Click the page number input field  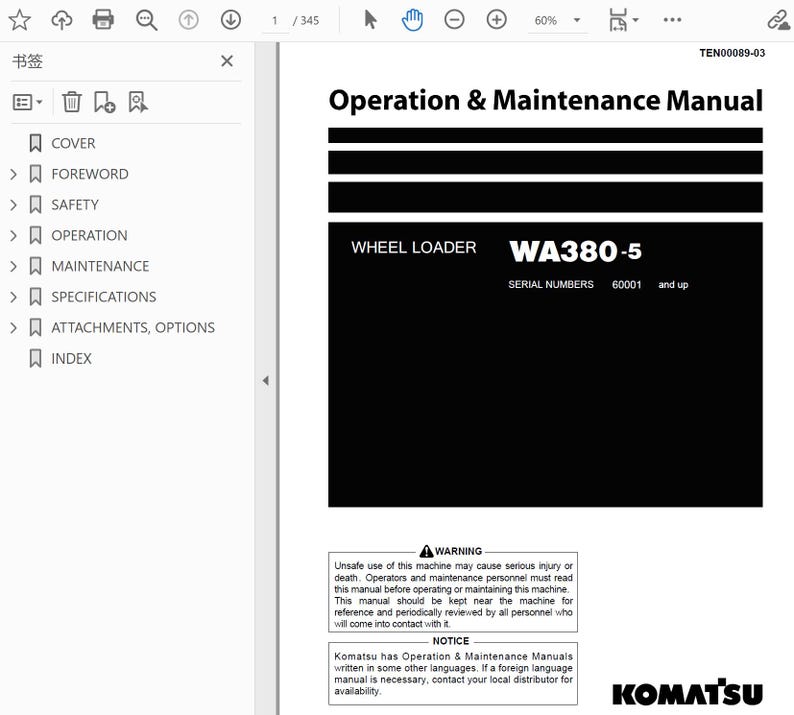tap(275, 21)
